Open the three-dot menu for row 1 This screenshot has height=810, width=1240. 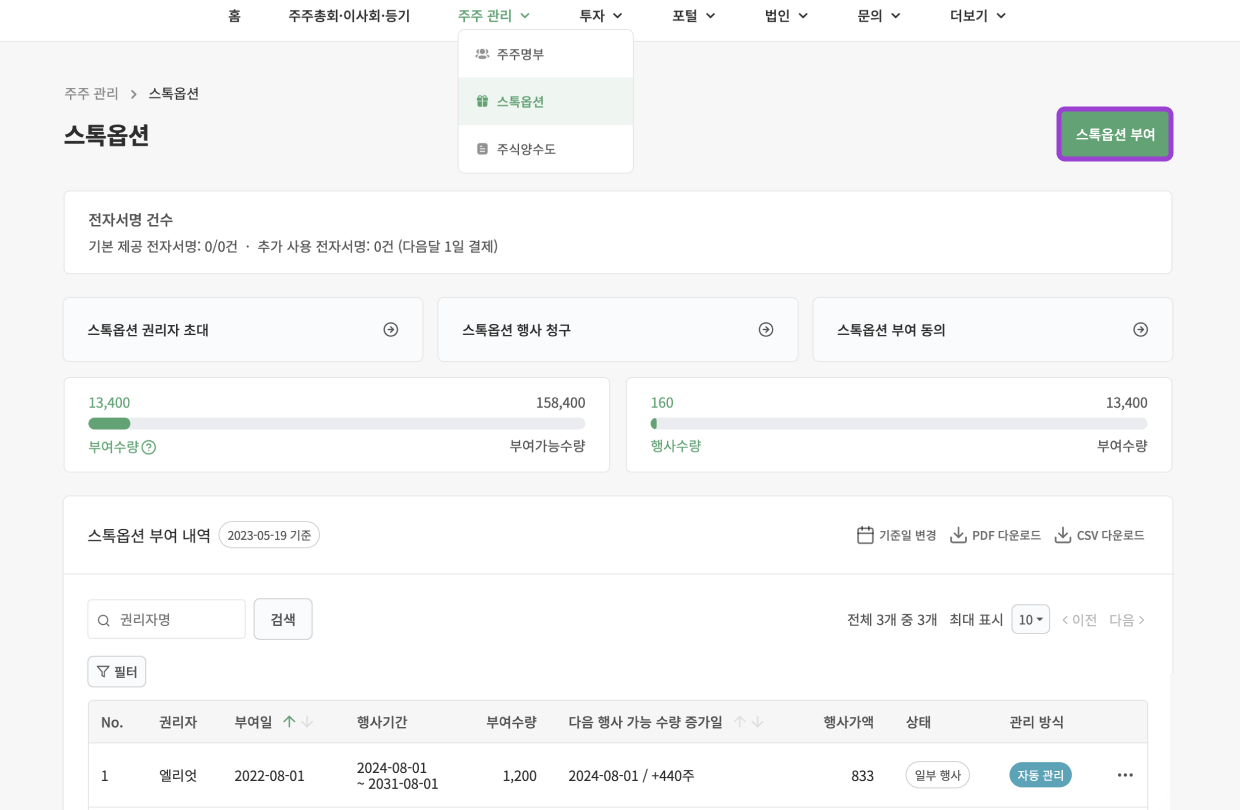[x=1125, y=775]
